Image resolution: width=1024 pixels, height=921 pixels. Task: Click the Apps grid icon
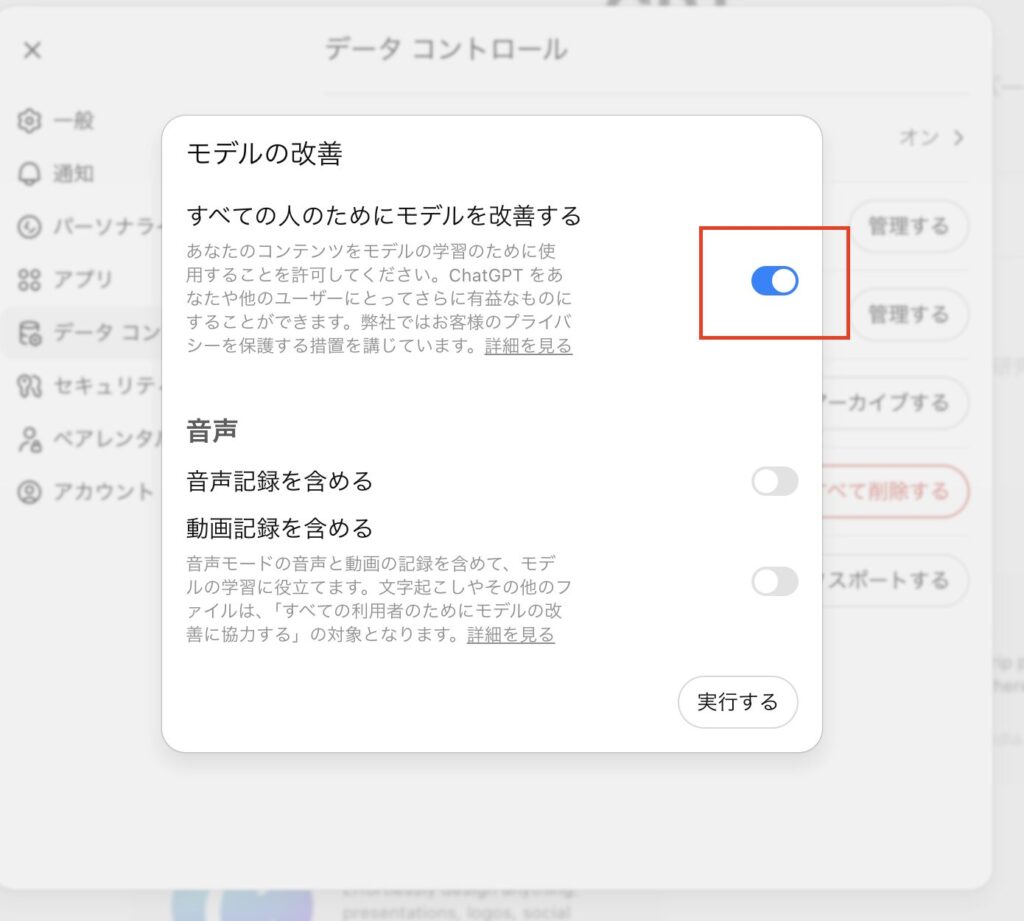pos(30,279)
